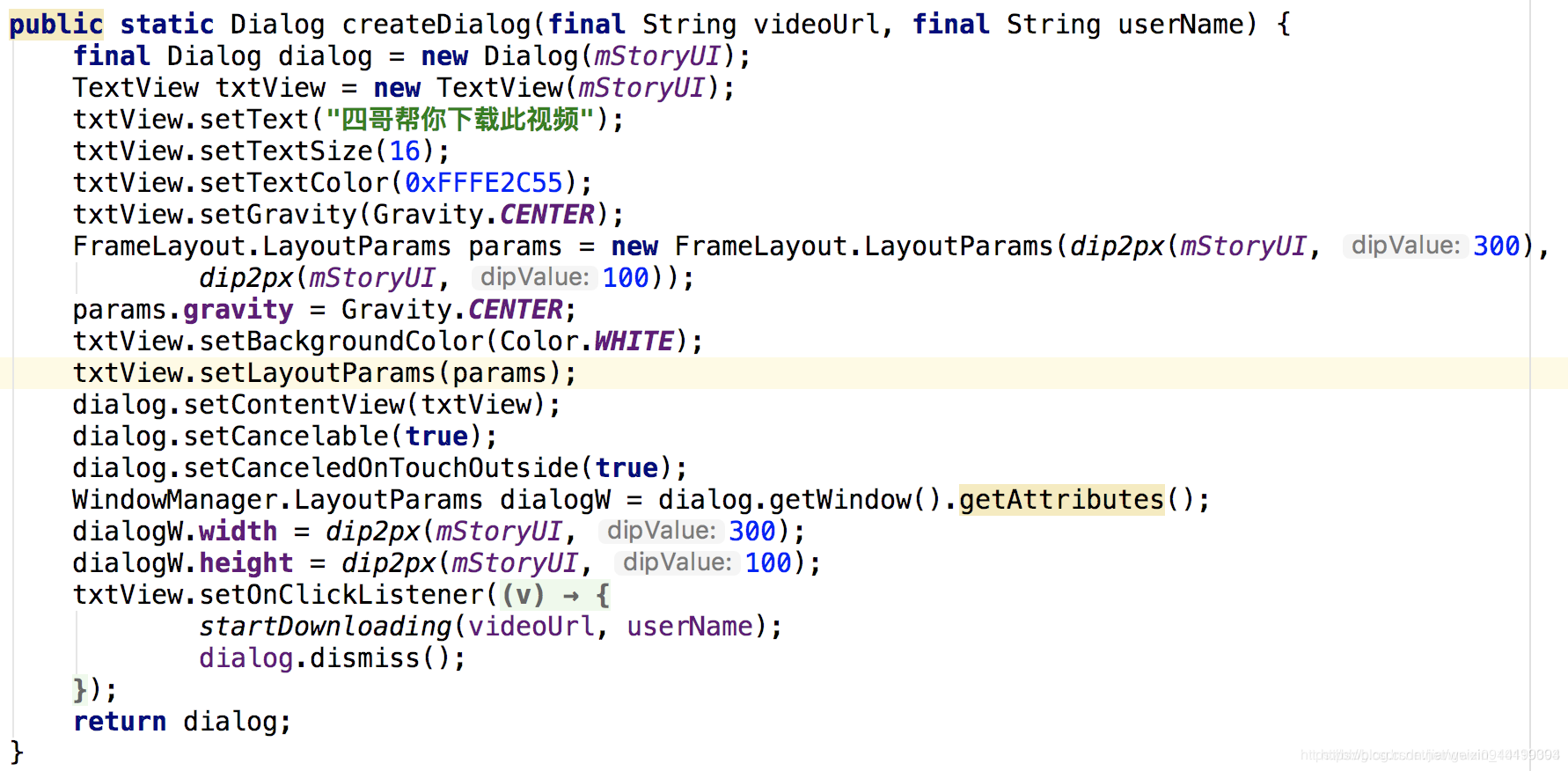Click the lambda (v) -> { expression
1568x771 pixels.
[x=555, y=595]
